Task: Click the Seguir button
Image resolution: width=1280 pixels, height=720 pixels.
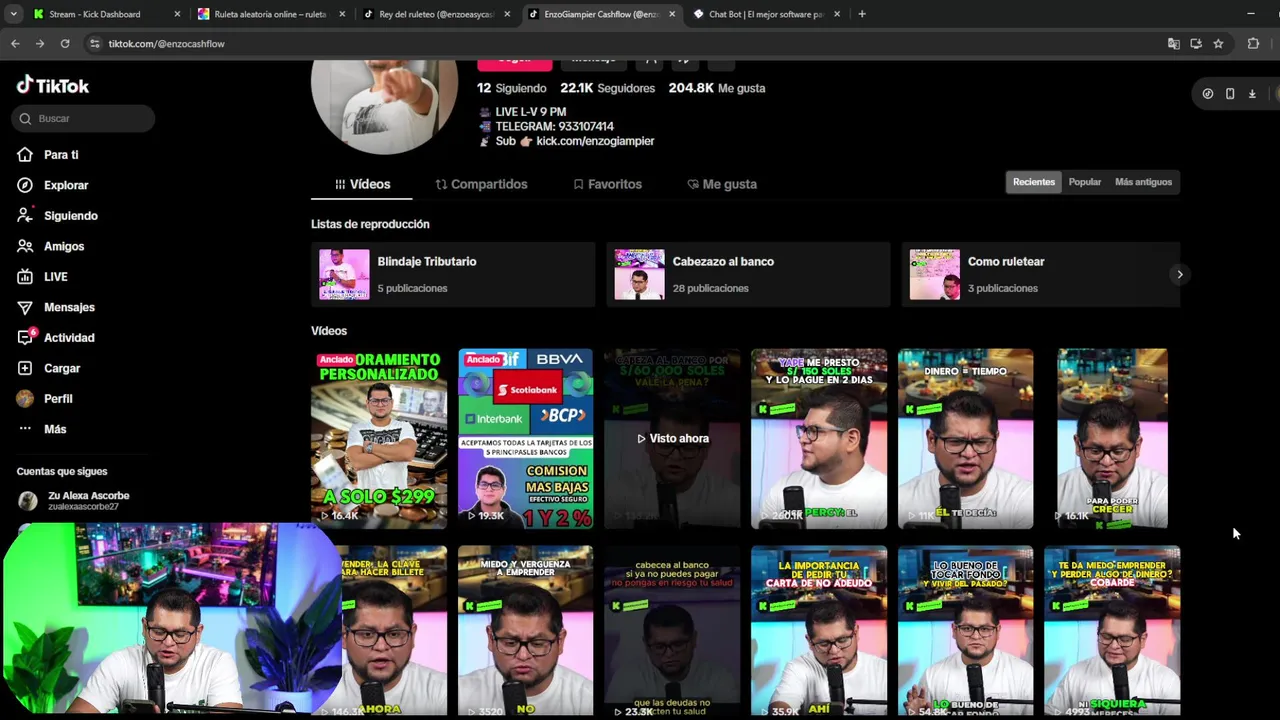Action: pyautogui.click(x=514, y=63)
